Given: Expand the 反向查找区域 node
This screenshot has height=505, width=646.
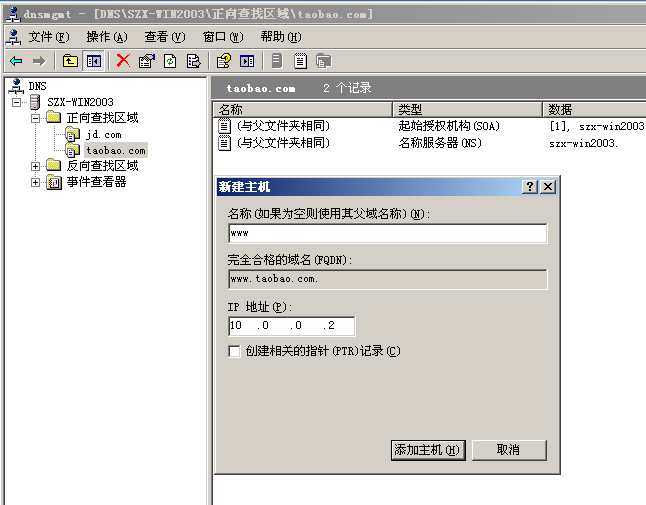Looking at the screenshot, I should click(35, 166).
